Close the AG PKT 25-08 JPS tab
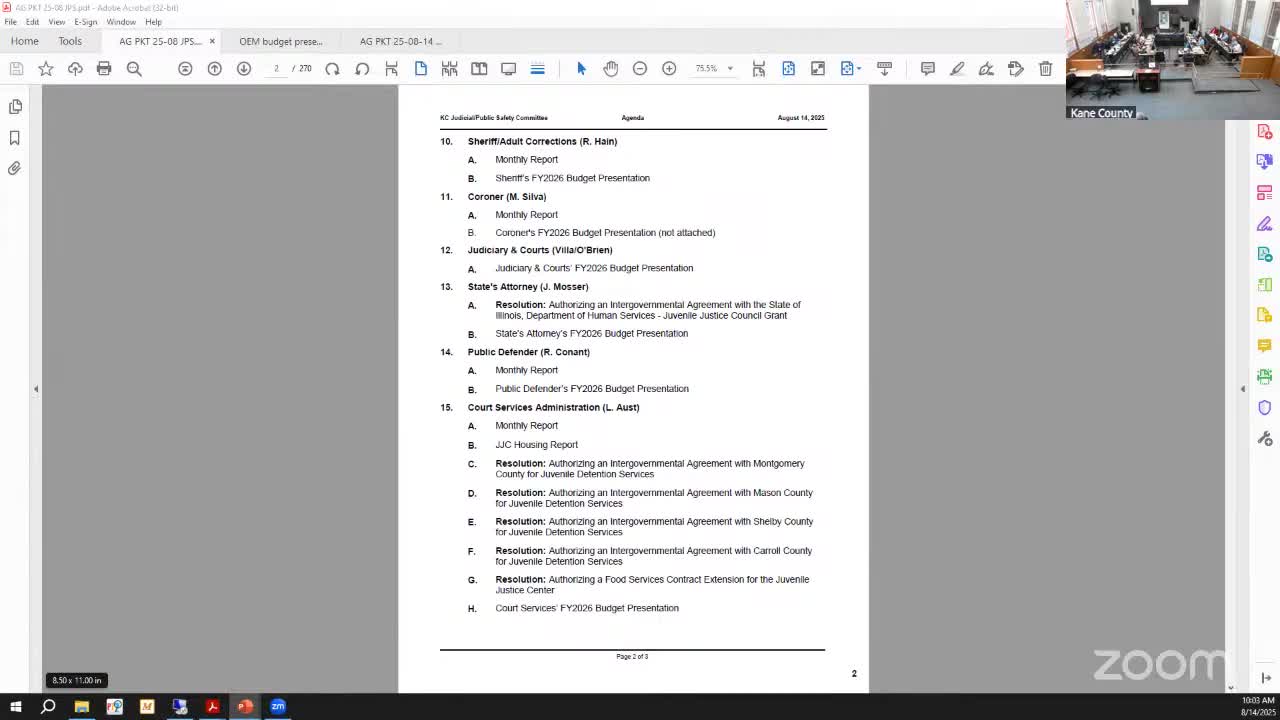 click(212, 41)
